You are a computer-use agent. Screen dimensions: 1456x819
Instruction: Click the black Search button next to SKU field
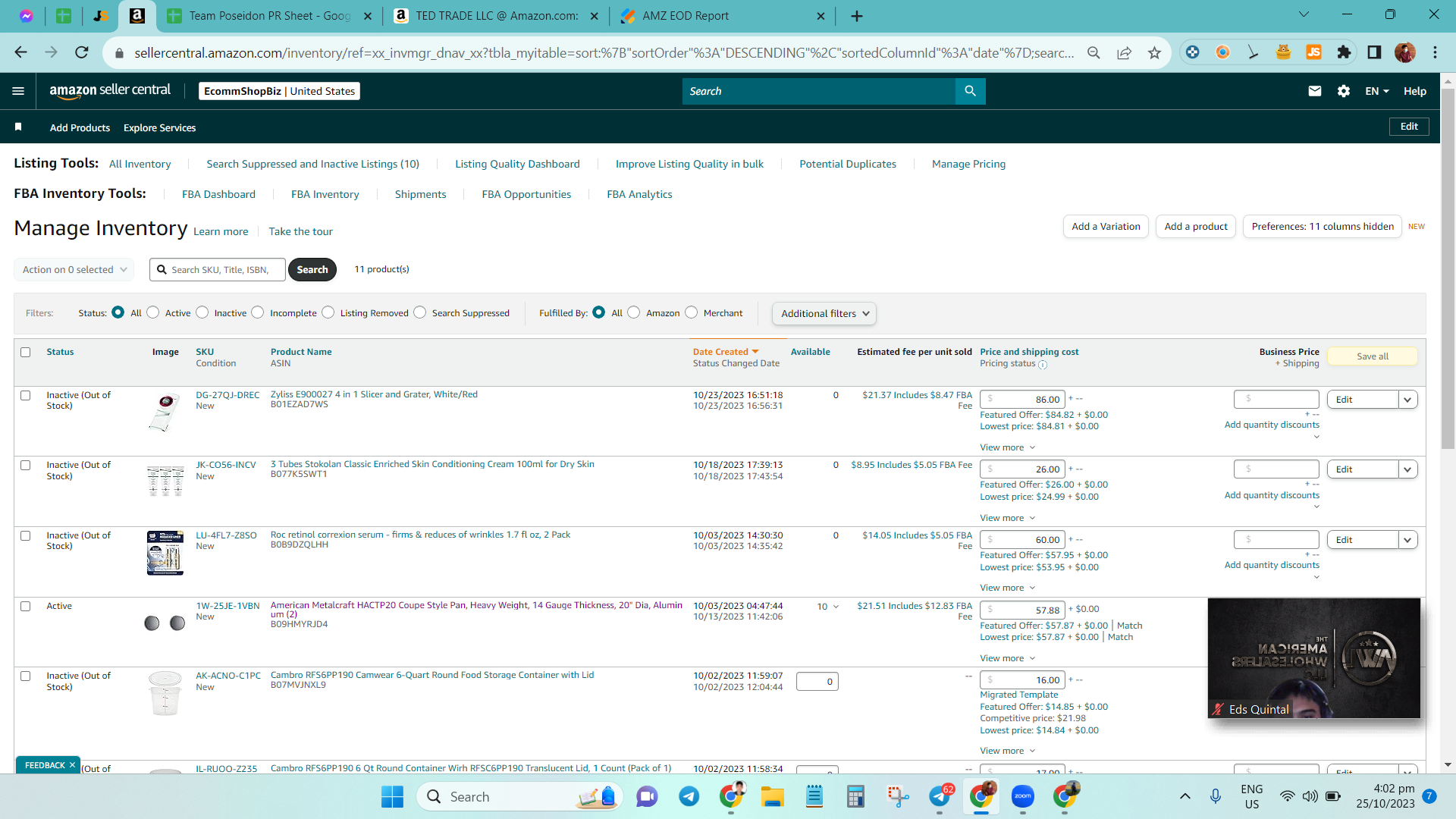pos(312,269)
